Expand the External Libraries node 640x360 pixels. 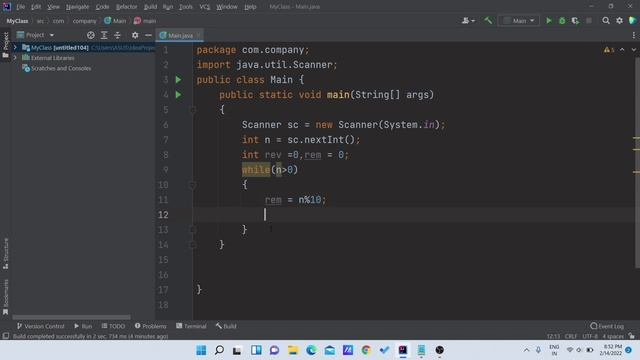click(x=15, y=58)
